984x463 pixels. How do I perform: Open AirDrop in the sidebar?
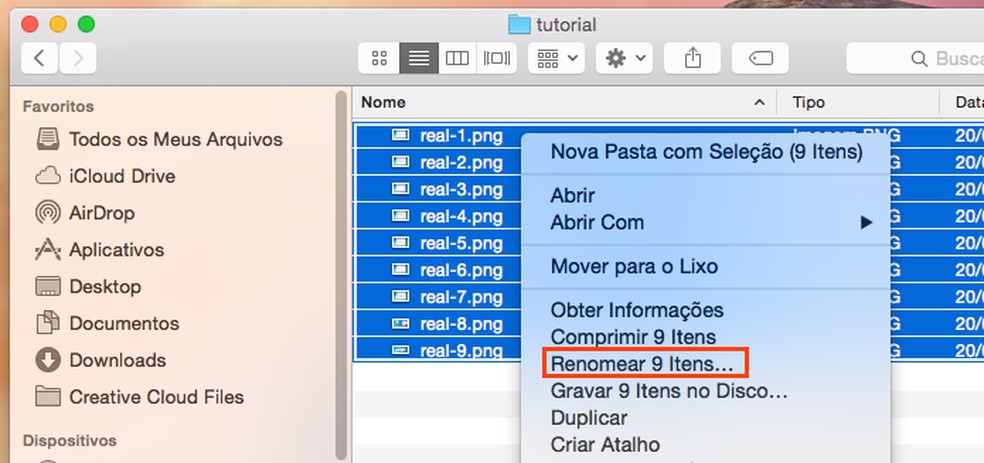pos(101,213)
